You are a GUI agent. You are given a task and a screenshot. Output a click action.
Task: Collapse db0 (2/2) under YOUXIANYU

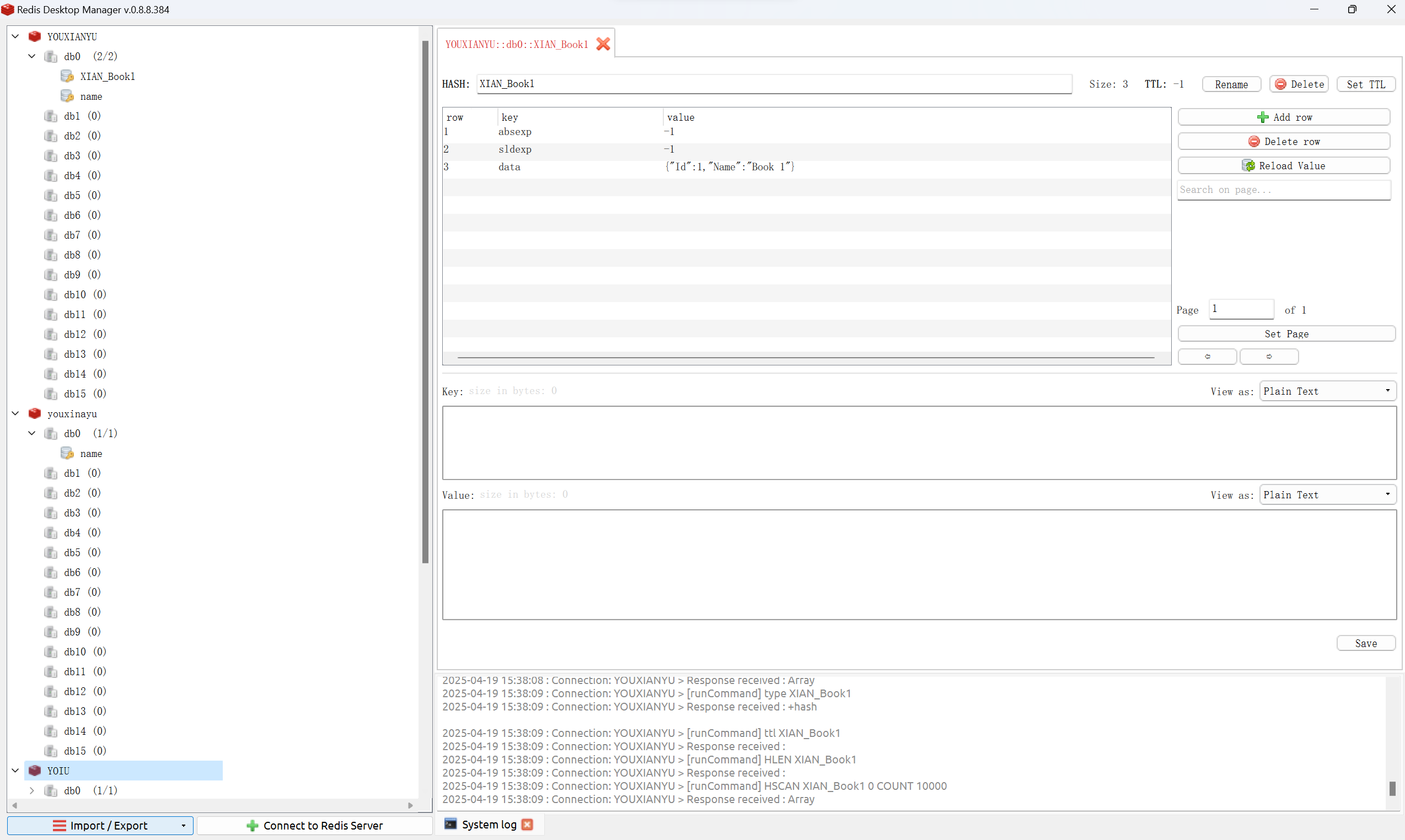32,56
